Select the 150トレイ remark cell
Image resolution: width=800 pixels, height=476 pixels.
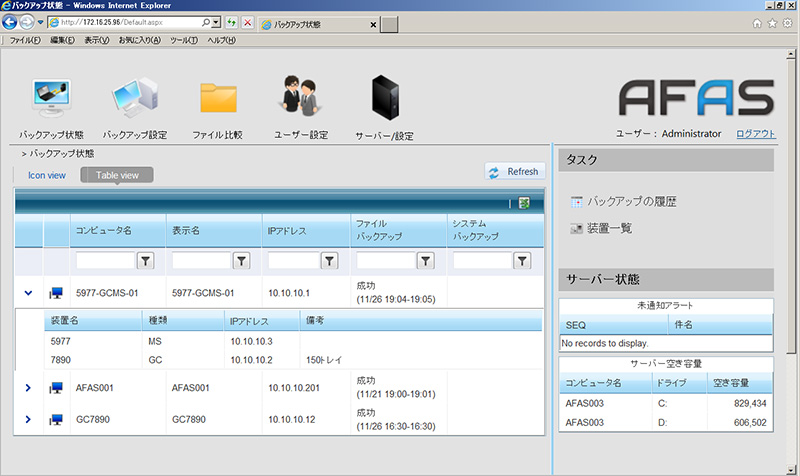(323, 360)
